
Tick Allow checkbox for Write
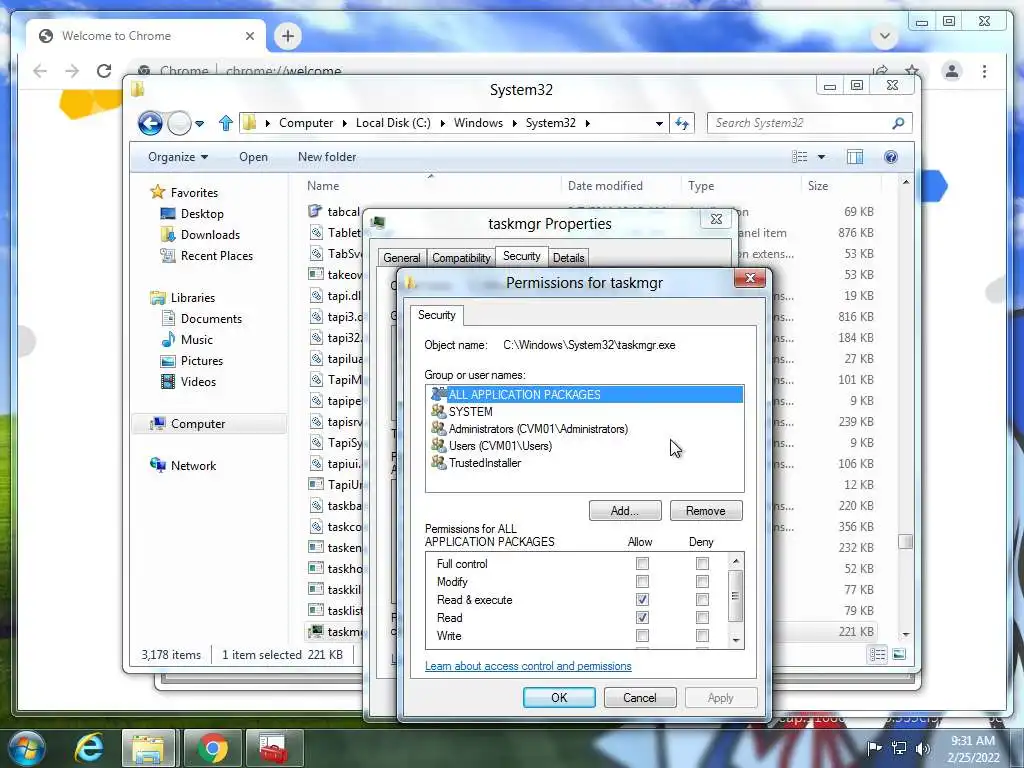pyautogui.click(x=643, y=635)
